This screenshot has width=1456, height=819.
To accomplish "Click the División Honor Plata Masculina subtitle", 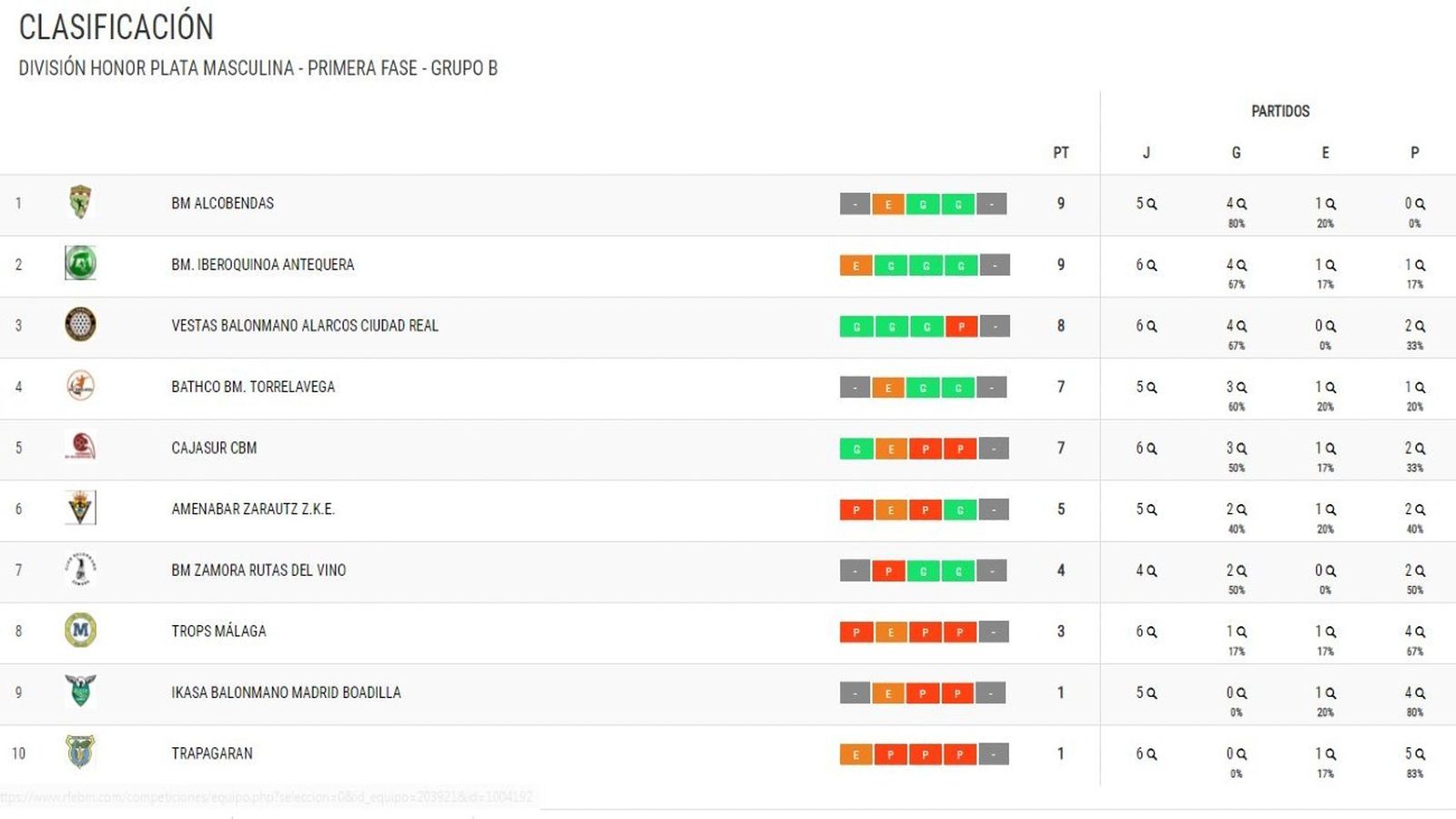I will click(x=258, y=68).
